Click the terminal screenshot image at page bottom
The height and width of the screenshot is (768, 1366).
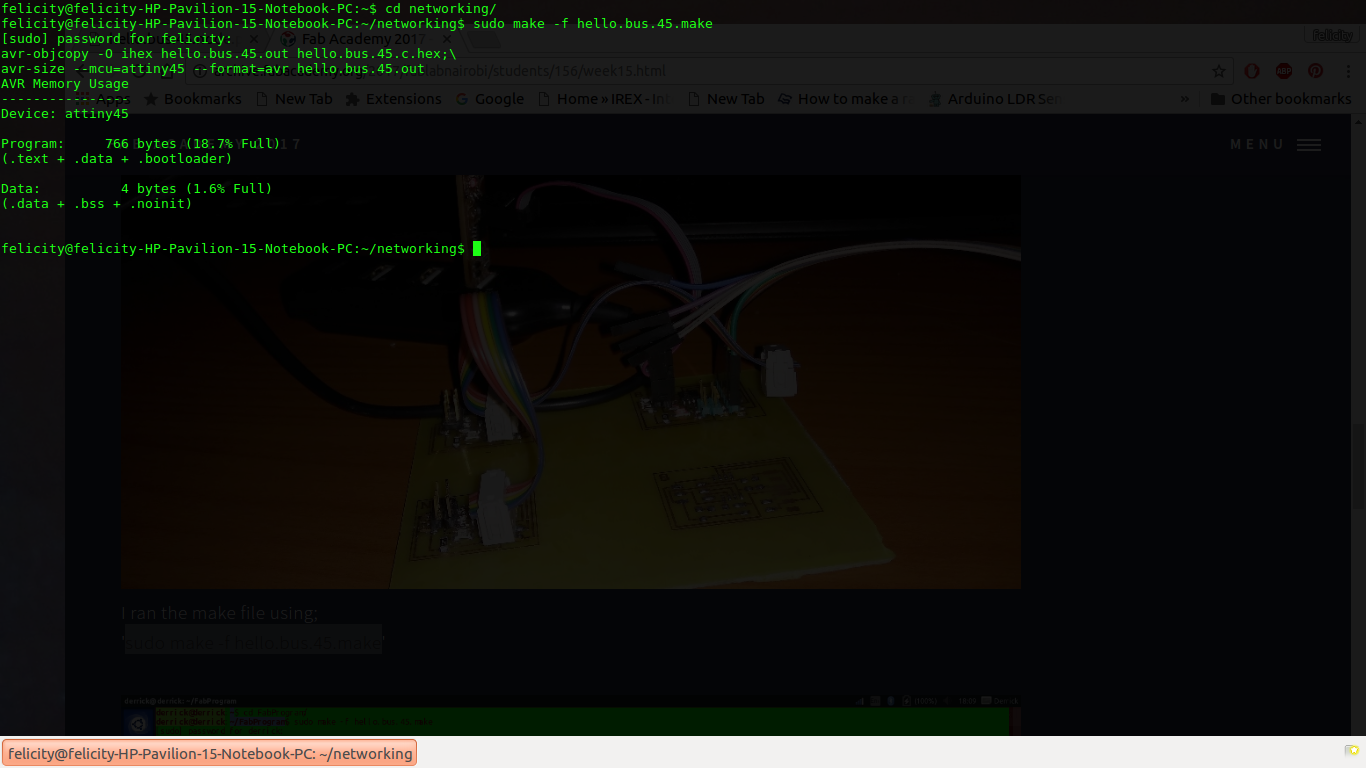(x=571, y=716)
